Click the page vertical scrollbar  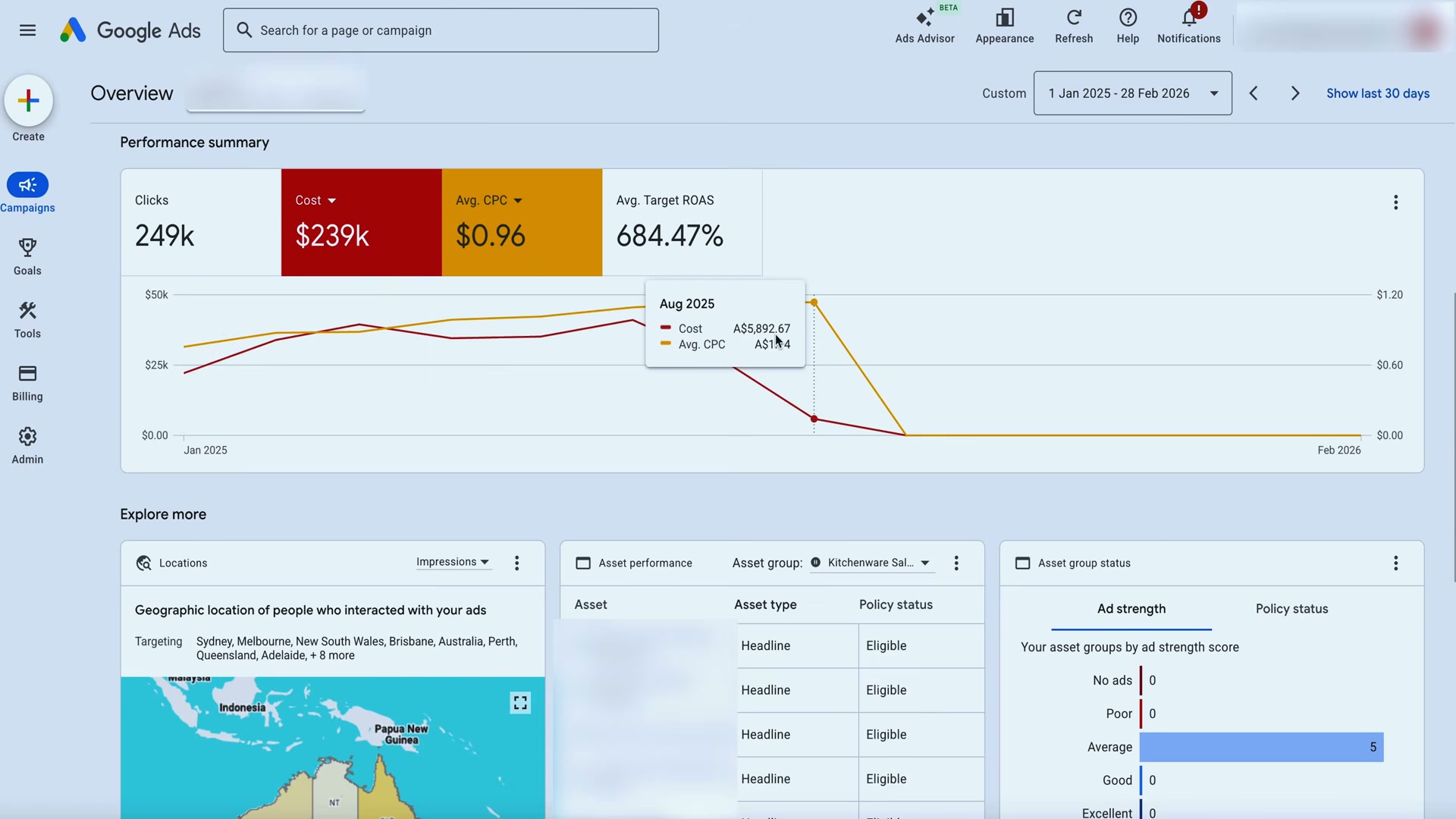1453,437
